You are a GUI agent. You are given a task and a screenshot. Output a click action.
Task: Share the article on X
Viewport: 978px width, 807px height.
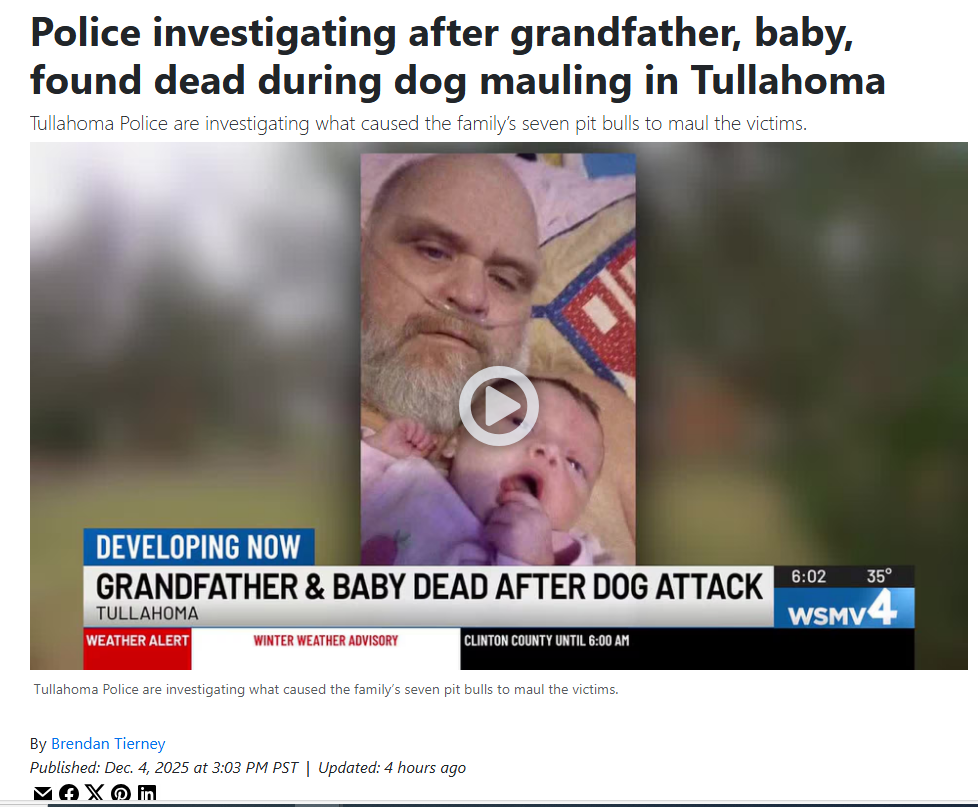pos(94,793)
